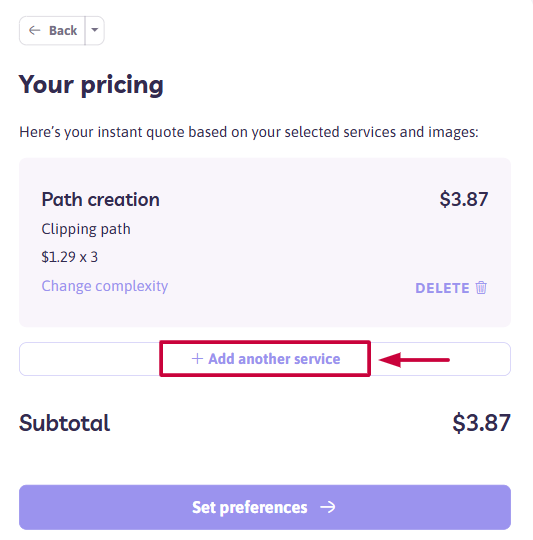Click the Subtotal label
This screenshot has width=533, height=540.
pos(64,423)
